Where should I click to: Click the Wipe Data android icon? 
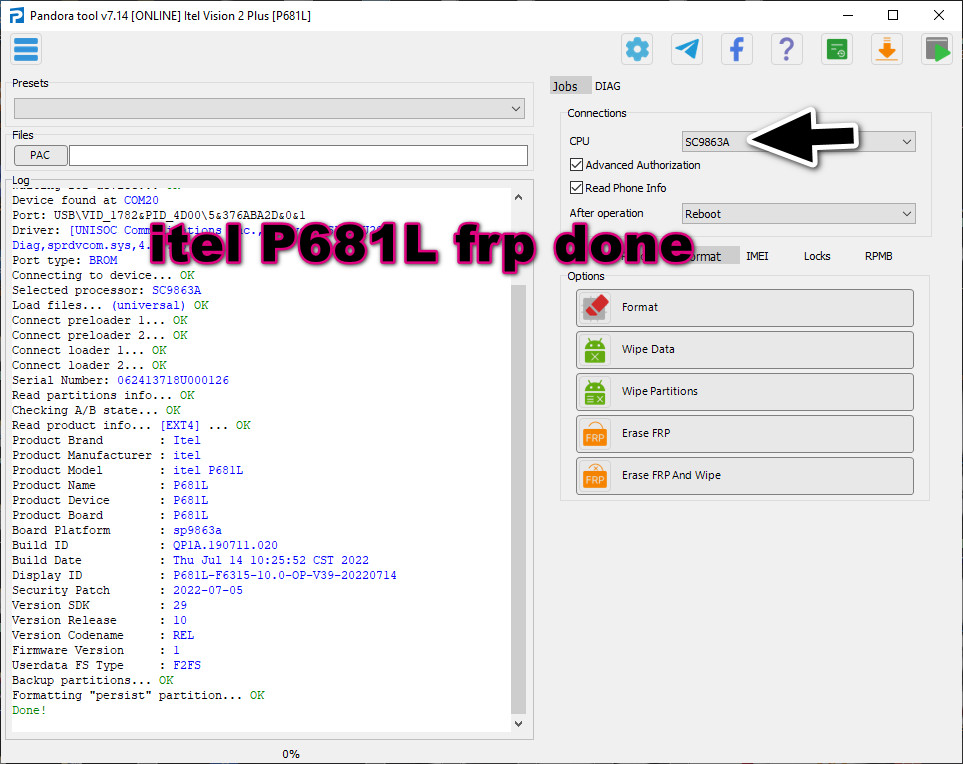(x=595, y=349)
